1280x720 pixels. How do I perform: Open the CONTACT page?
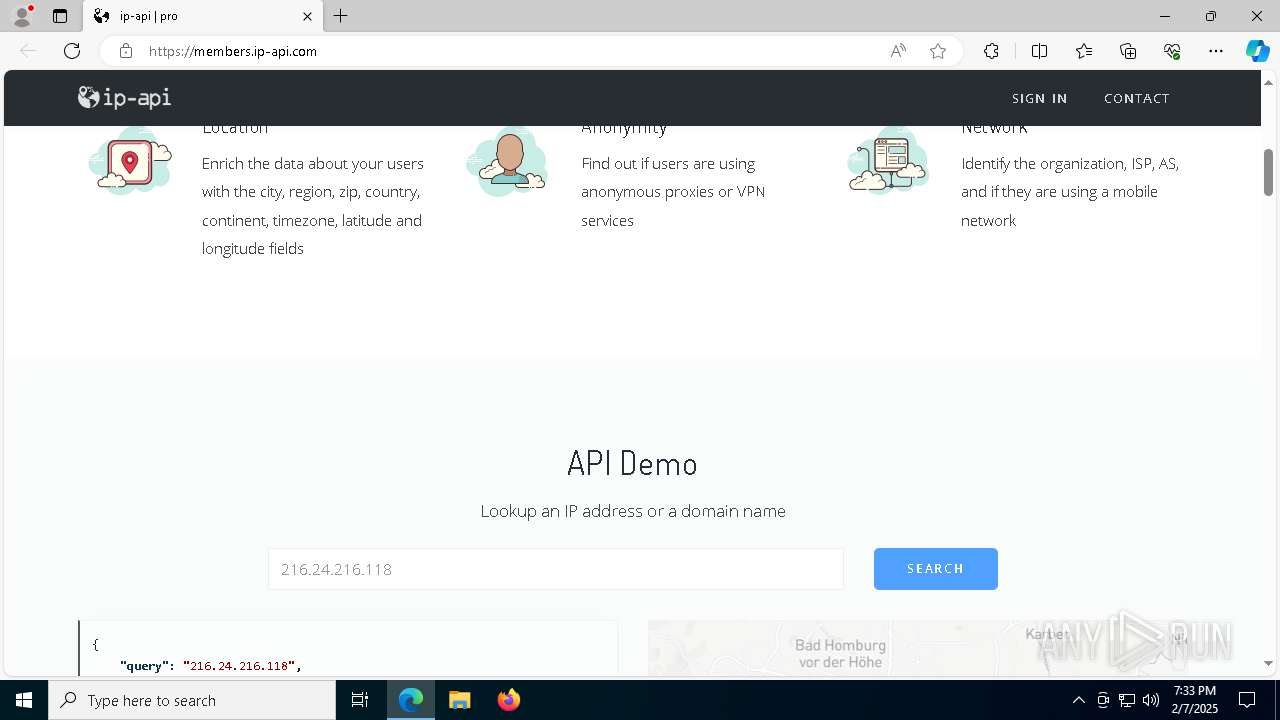[1136, 98]
